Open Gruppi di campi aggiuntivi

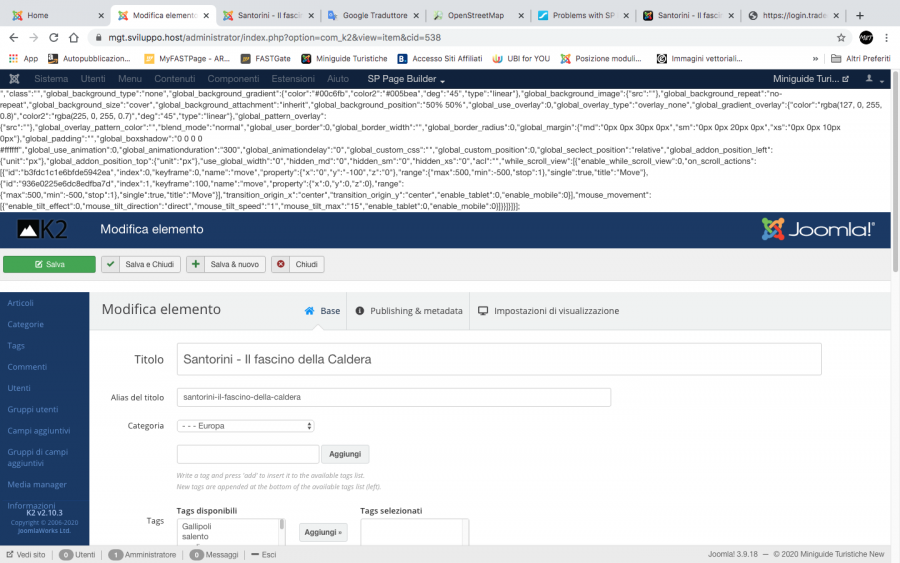click(38, 457)
